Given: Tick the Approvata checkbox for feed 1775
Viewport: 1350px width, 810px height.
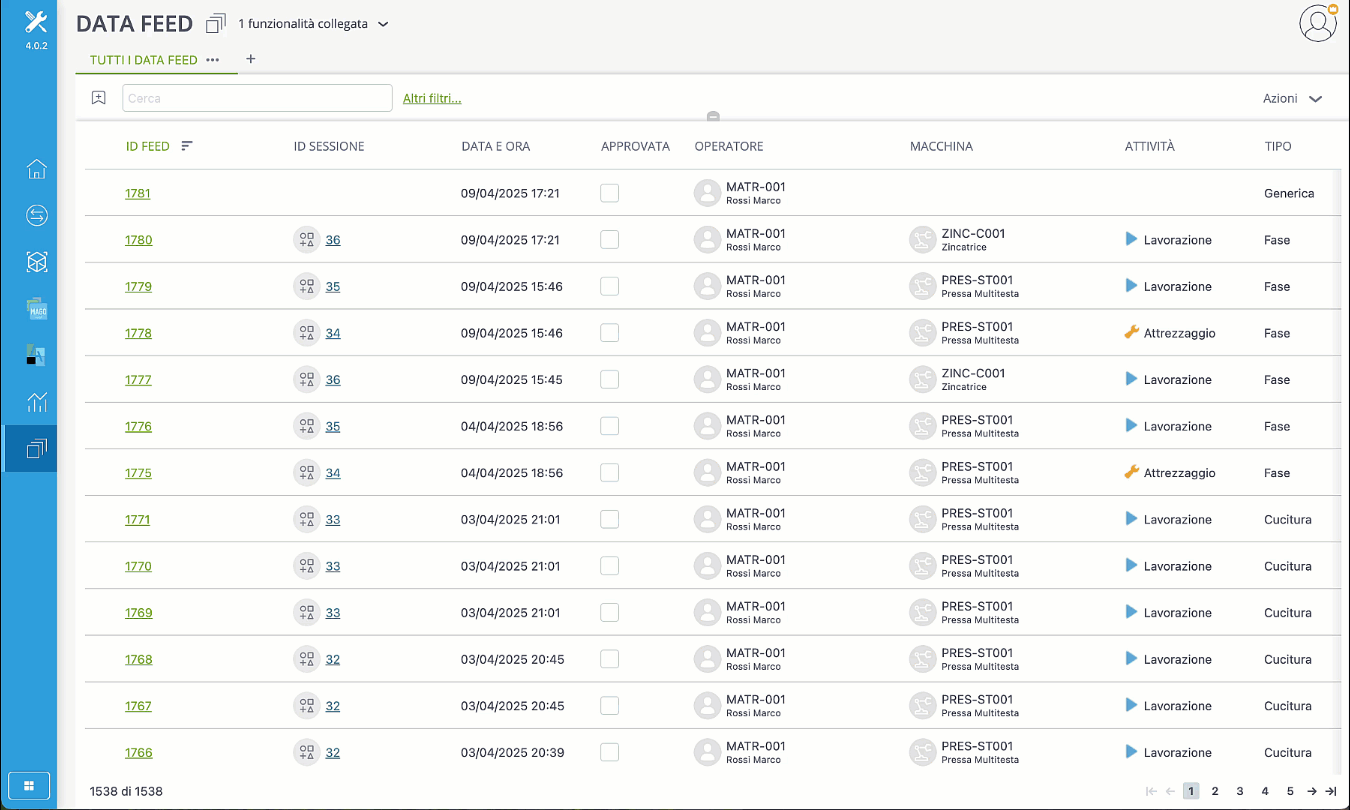Looking at the screenshot, I should point(609,473).
